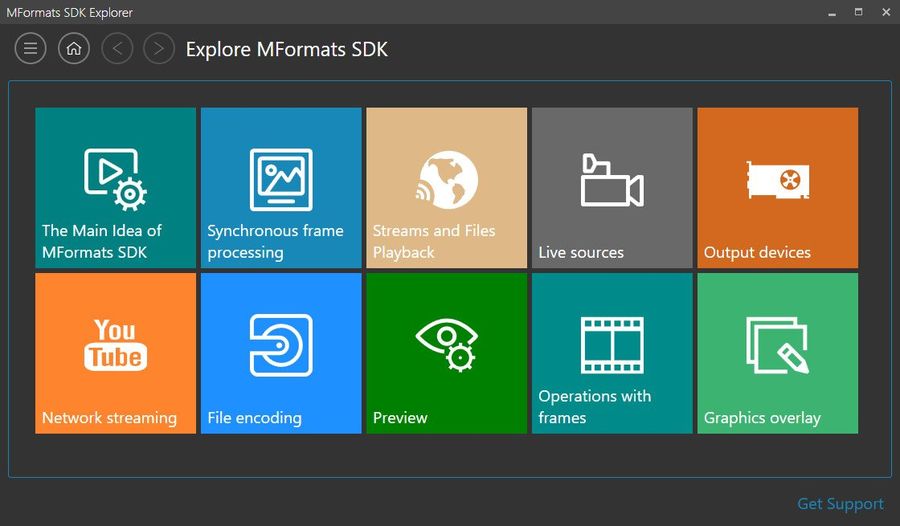Image resolution: width=900 pixels, height=526 pixels.
Task: Click the Live sources camera tile
Action: pos(612,188)
